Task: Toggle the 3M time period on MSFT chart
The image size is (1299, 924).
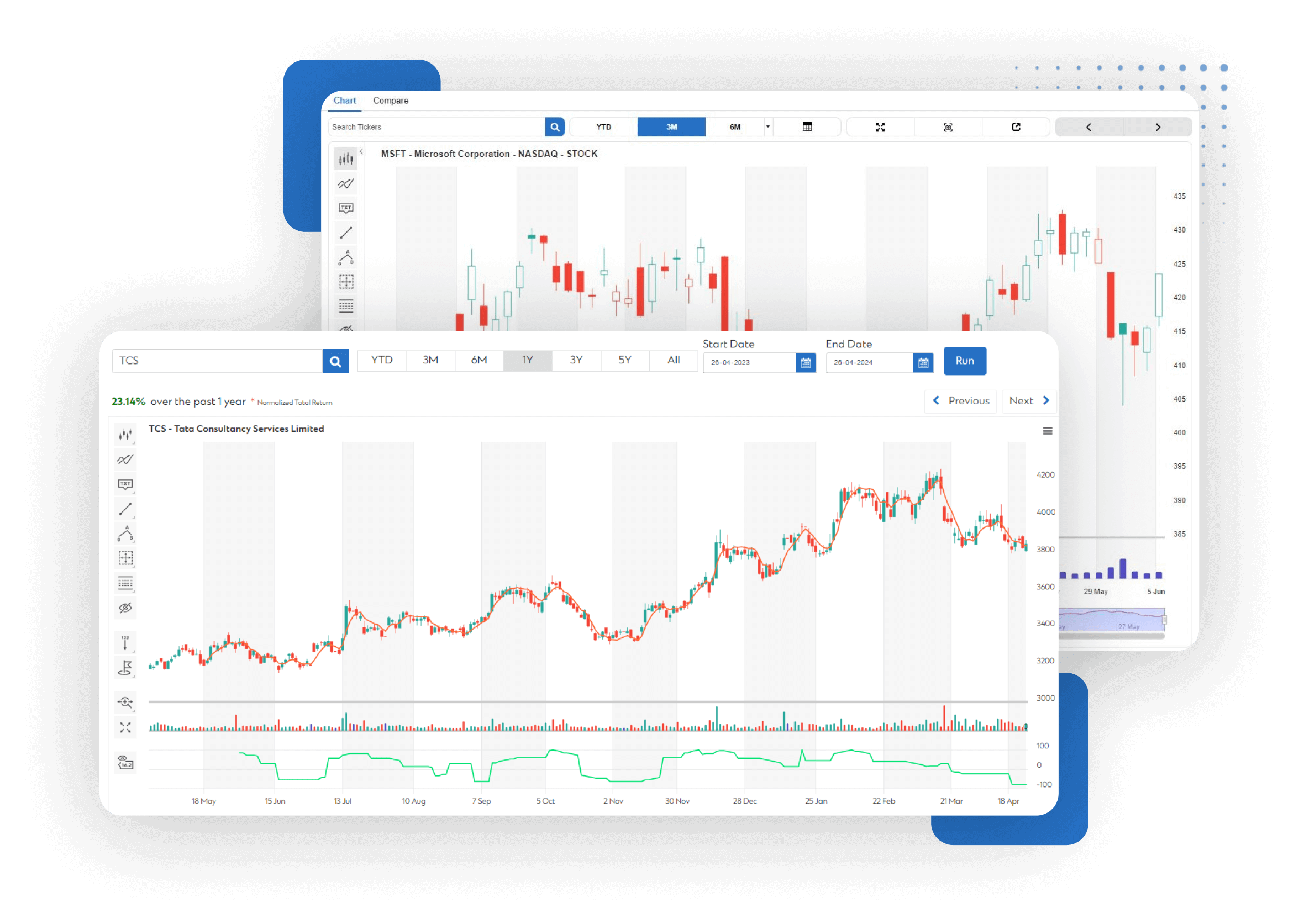Action: click(669, 127)
